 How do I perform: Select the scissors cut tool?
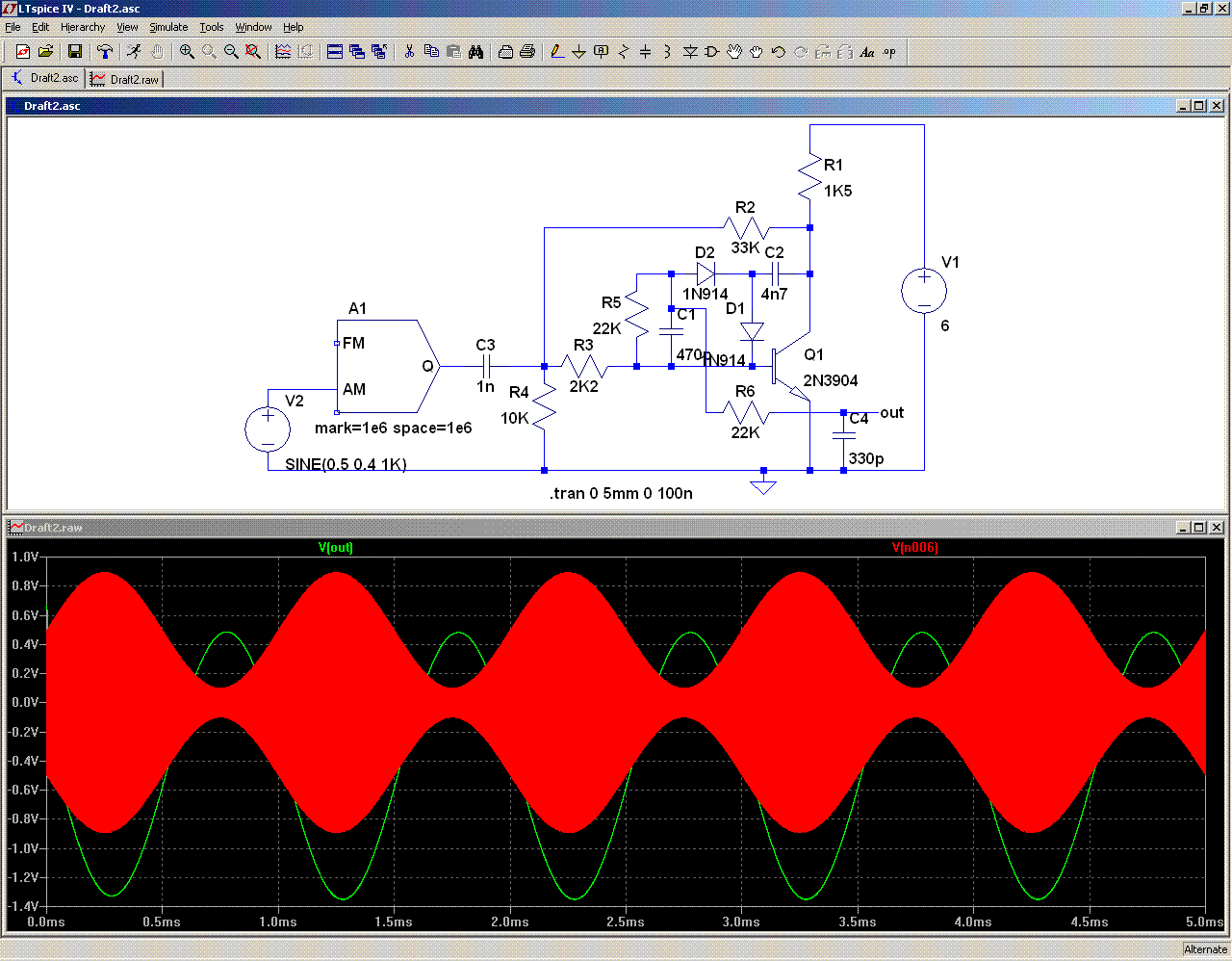(x=409, y=52)
